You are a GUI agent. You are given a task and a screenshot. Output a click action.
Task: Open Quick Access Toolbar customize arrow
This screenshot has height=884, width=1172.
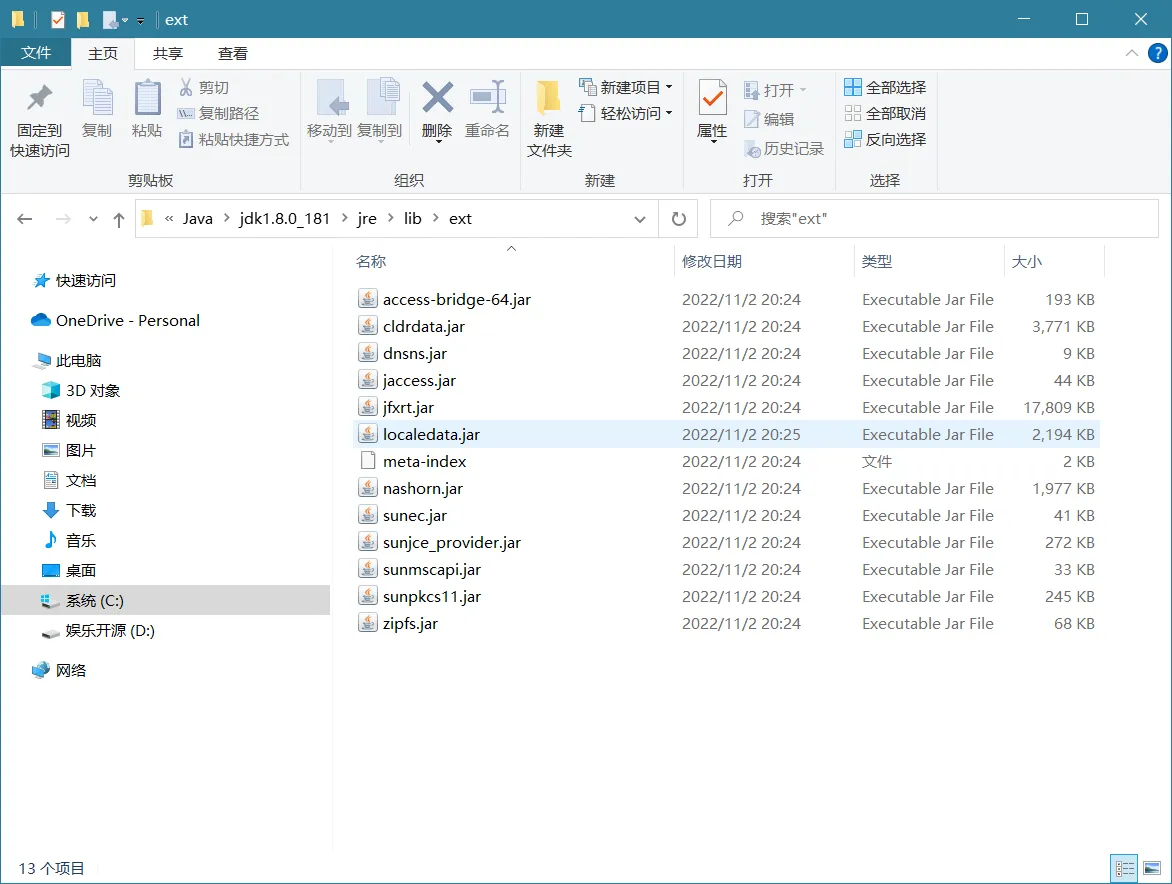click(140, 21)
